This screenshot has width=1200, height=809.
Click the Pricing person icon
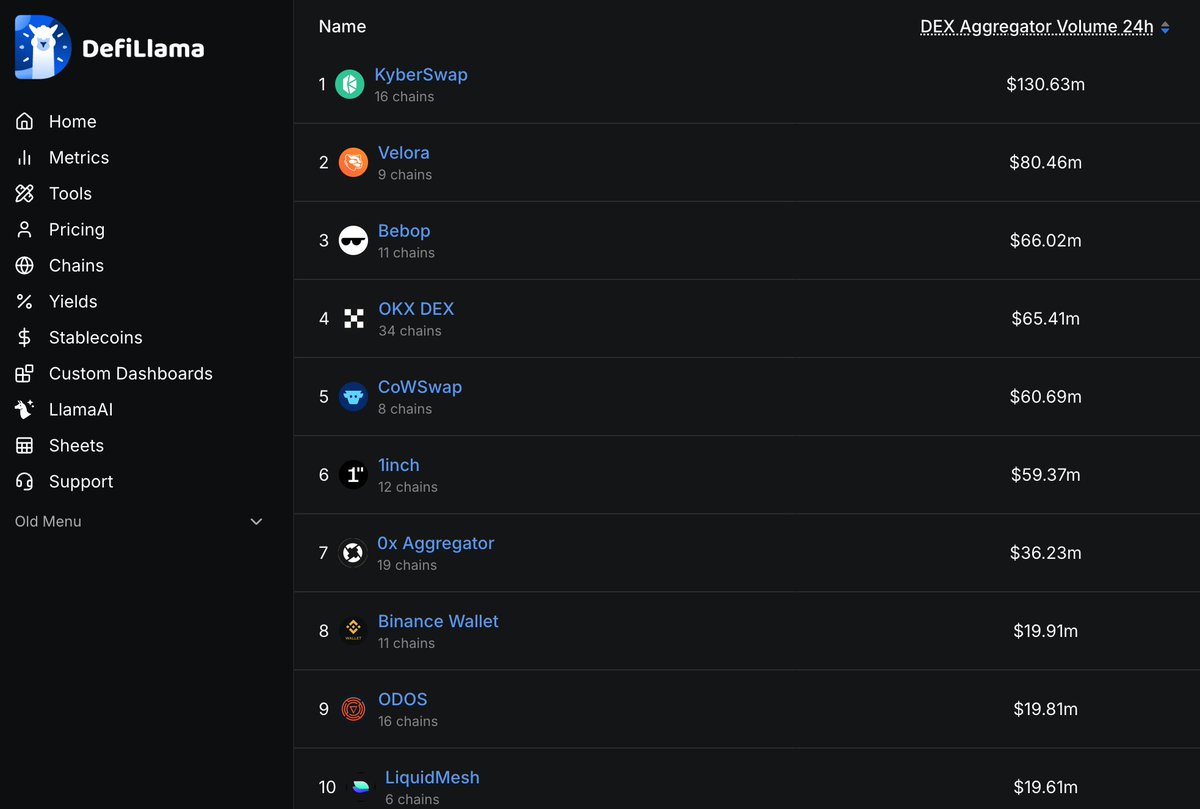coord(25,229)
